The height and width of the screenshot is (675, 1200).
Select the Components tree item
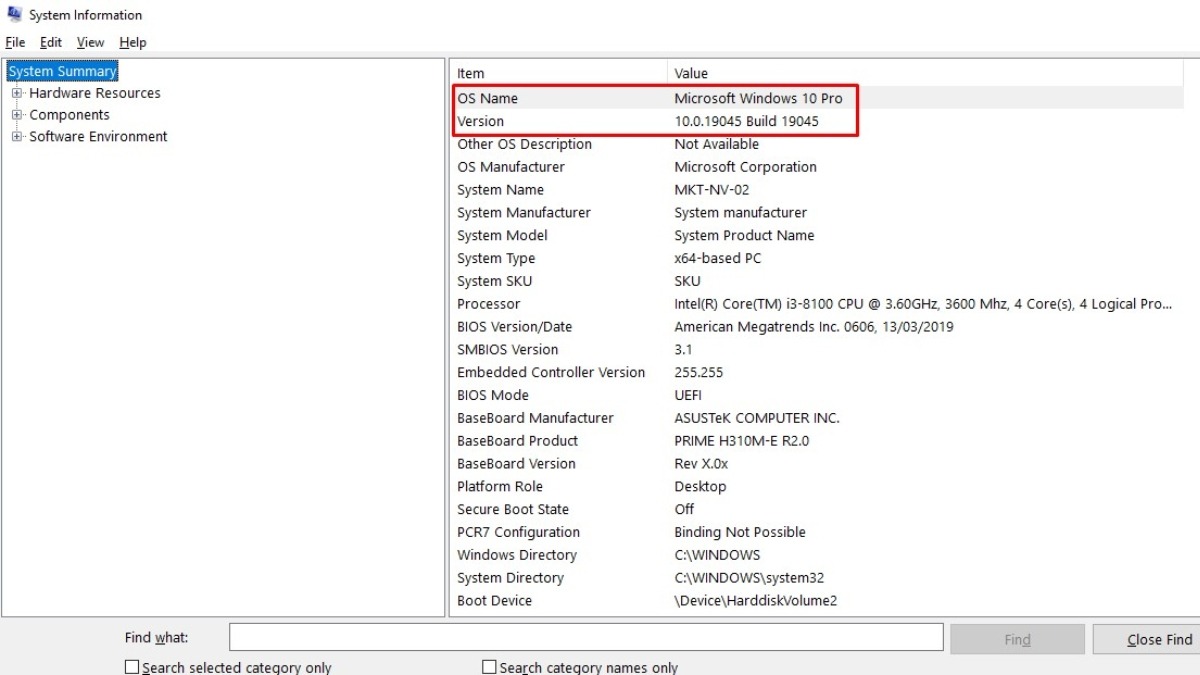pos(69,115)
